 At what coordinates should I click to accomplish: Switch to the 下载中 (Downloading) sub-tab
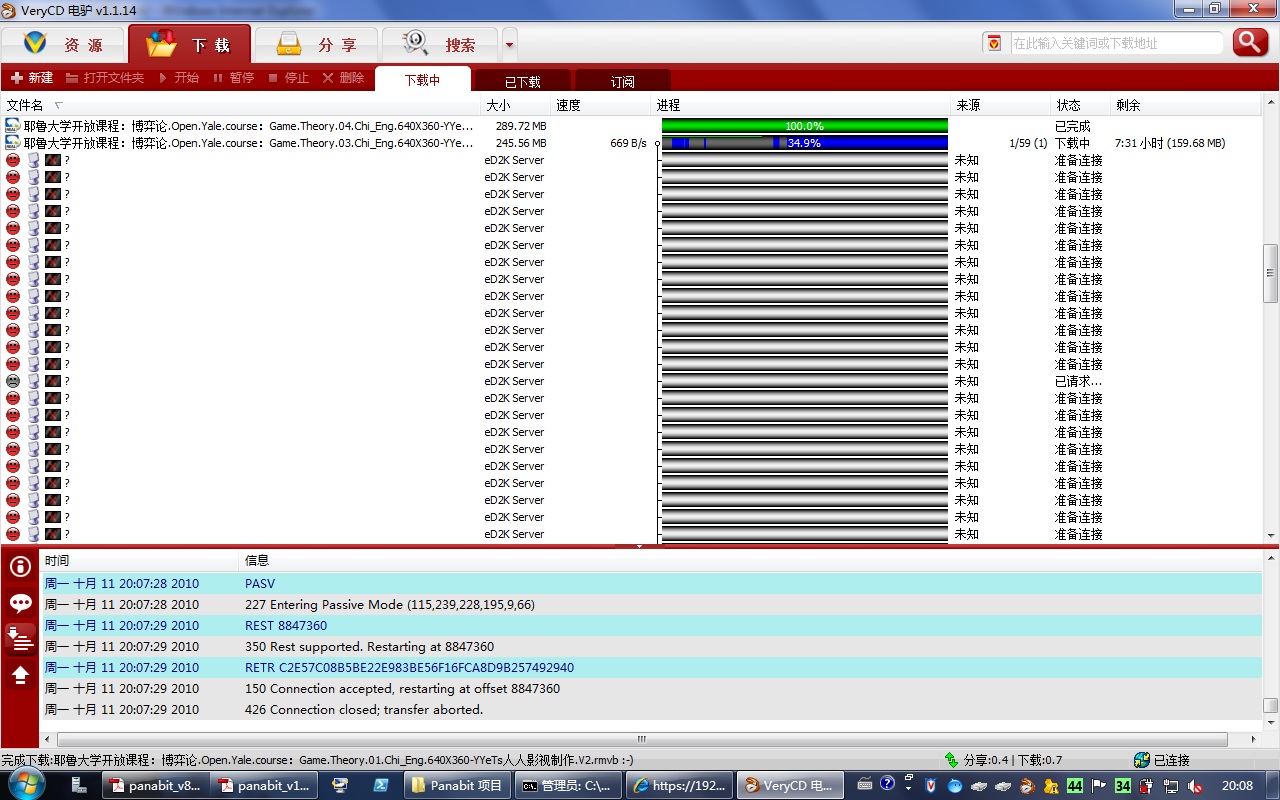tap(422, 80)
